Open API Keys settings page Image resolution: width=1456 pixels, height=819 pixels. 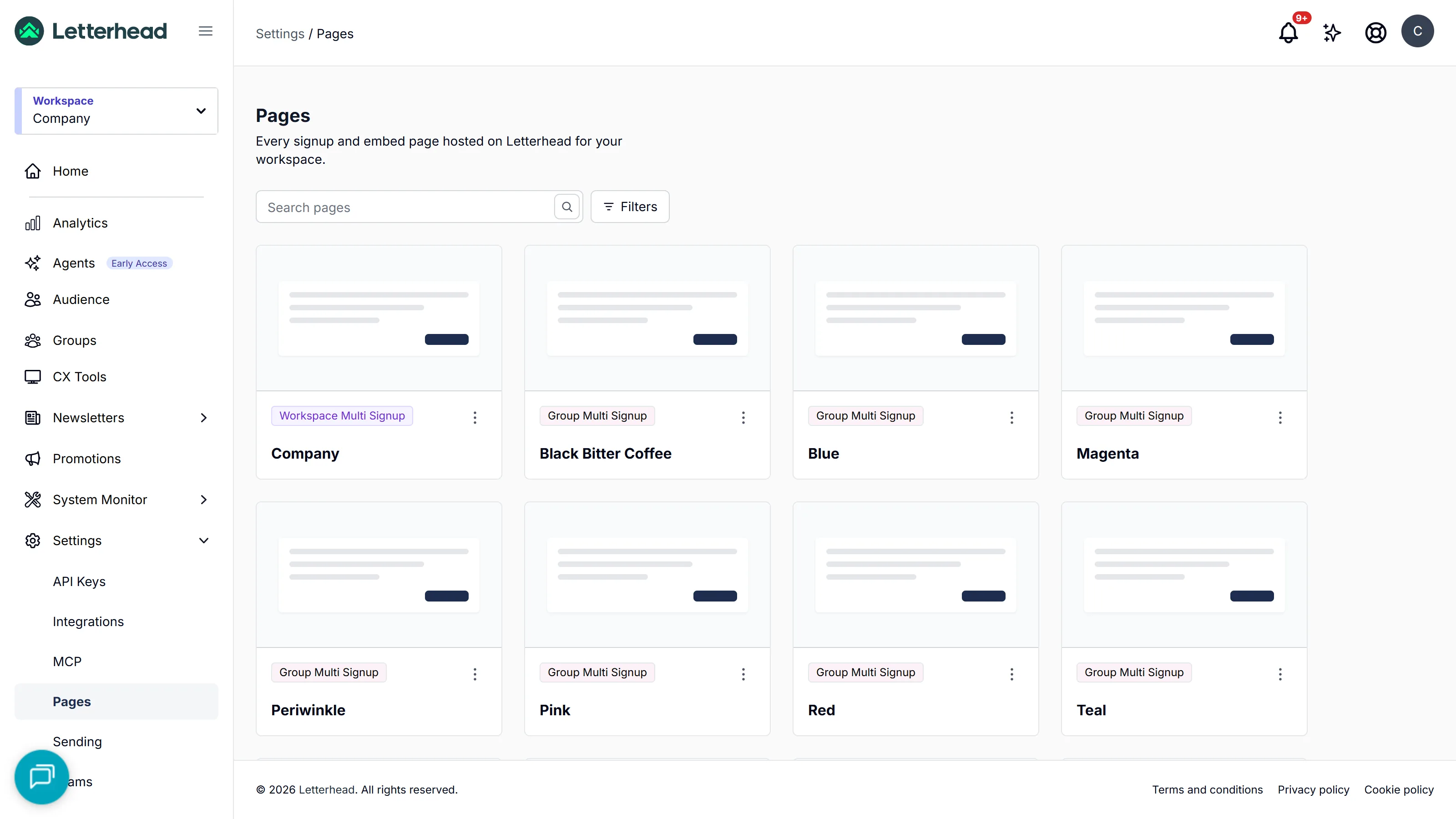pos(79,581)
